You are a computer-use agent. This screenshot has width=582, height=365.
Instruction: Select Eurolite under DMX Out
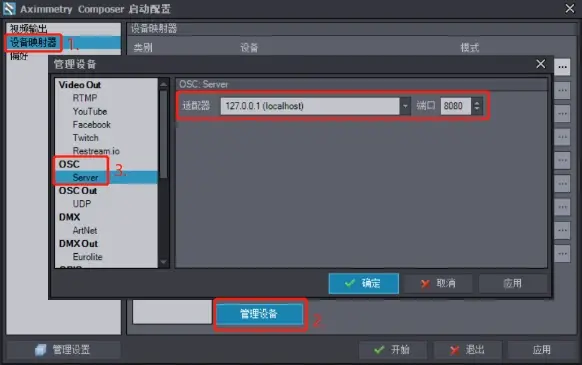click(87, 257)
